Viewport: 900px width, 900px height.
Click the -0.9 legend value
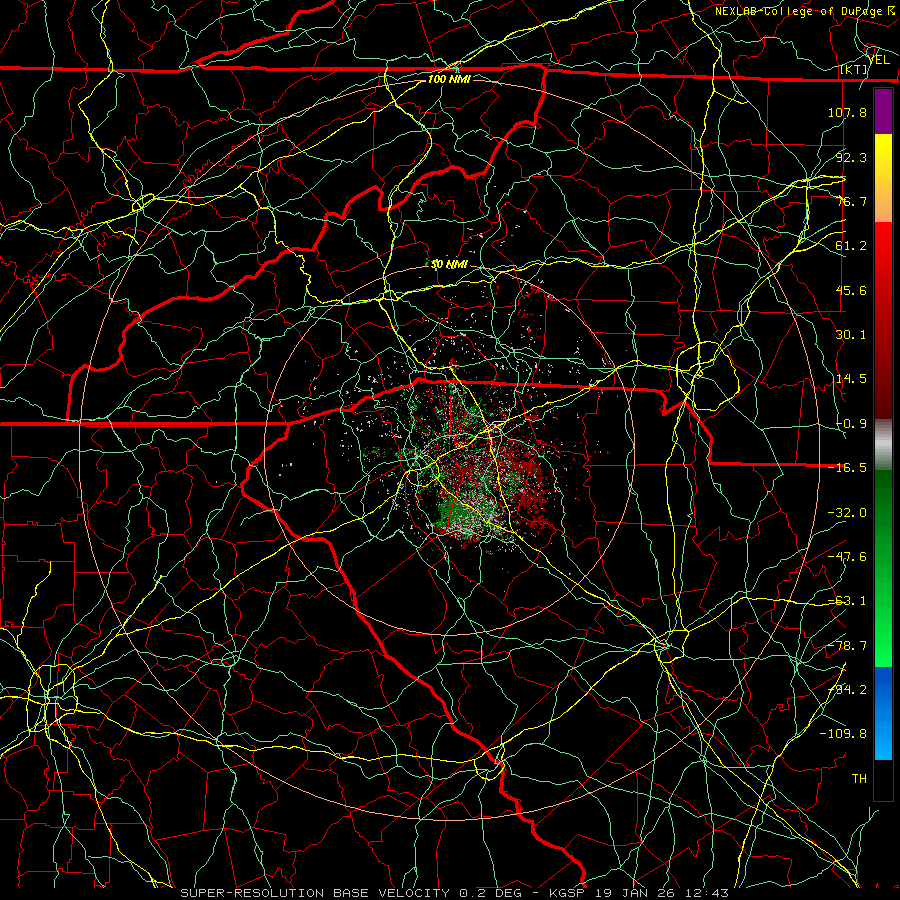(851, 424)
